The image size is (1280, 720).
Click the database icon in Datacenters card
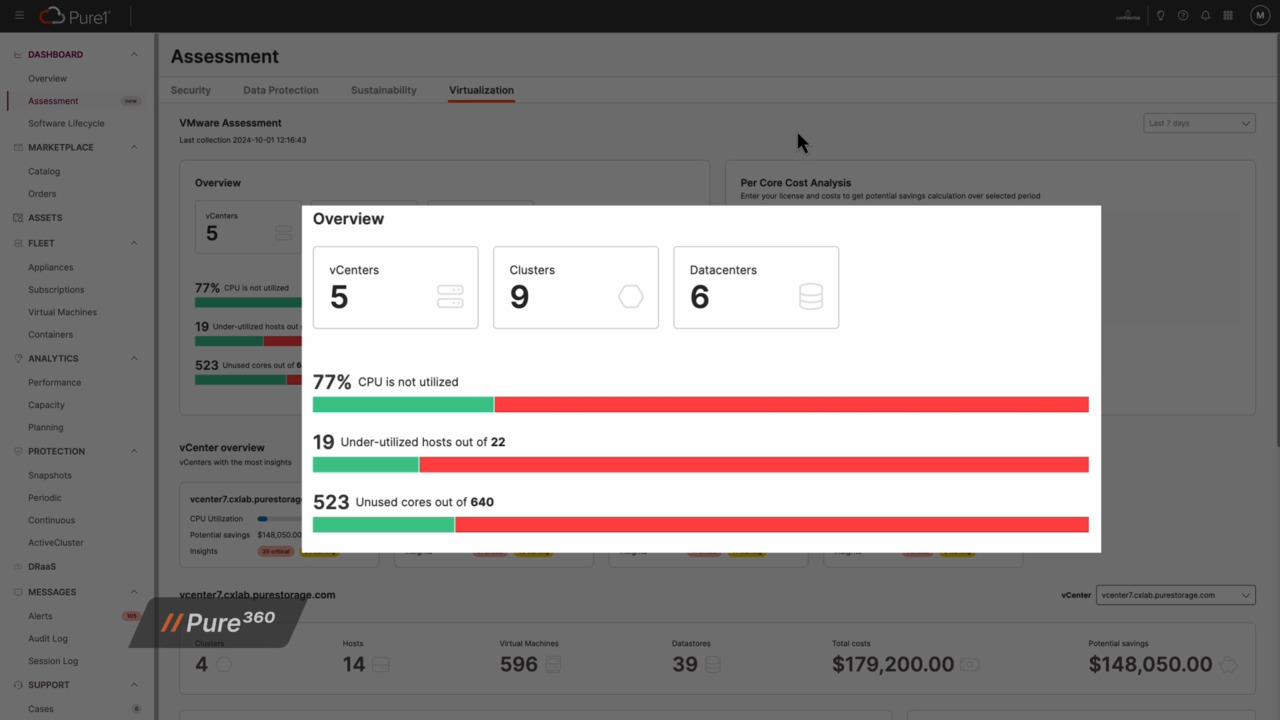810,297
